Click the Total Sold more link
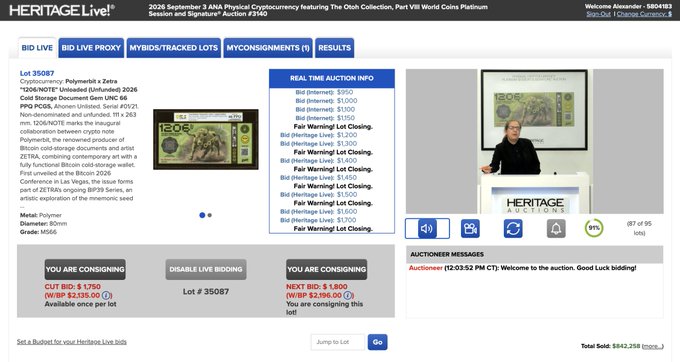The height and width of the screenshot is (362, 680). click(x=653, y=346)
